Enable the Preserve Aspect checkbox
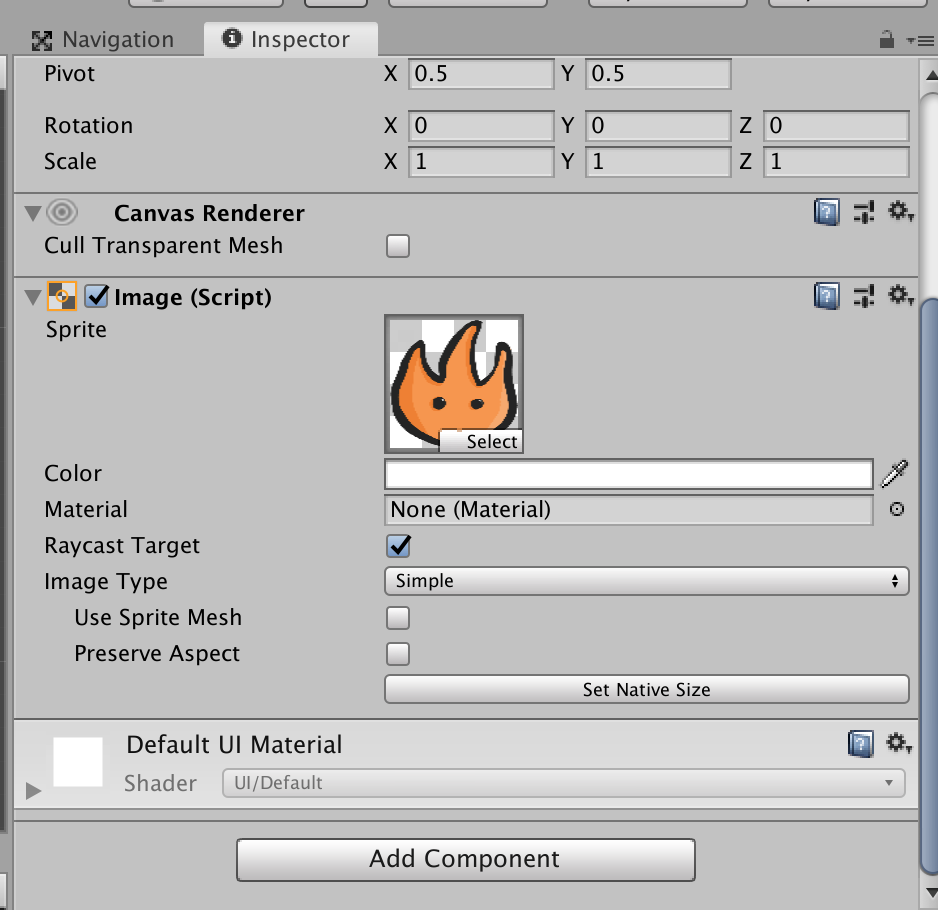This screenshot has height=910, width=938. pyautogui.click(x=398, y=654)
